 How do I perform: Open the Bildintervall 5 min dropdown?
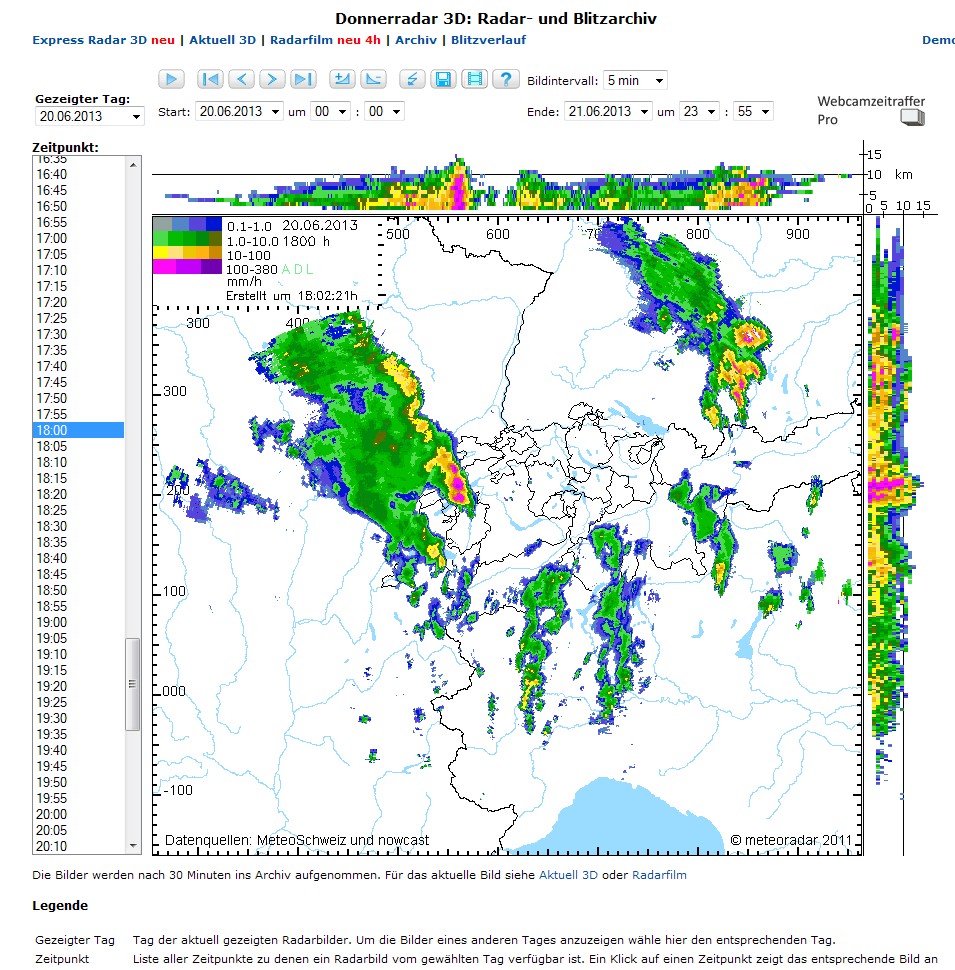(x=635, y=80)
